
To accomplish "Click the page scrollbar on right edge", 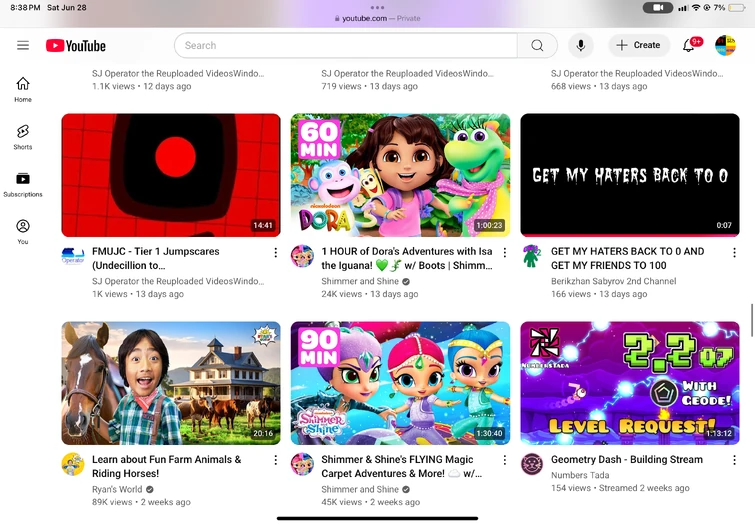I will (752, 320).
